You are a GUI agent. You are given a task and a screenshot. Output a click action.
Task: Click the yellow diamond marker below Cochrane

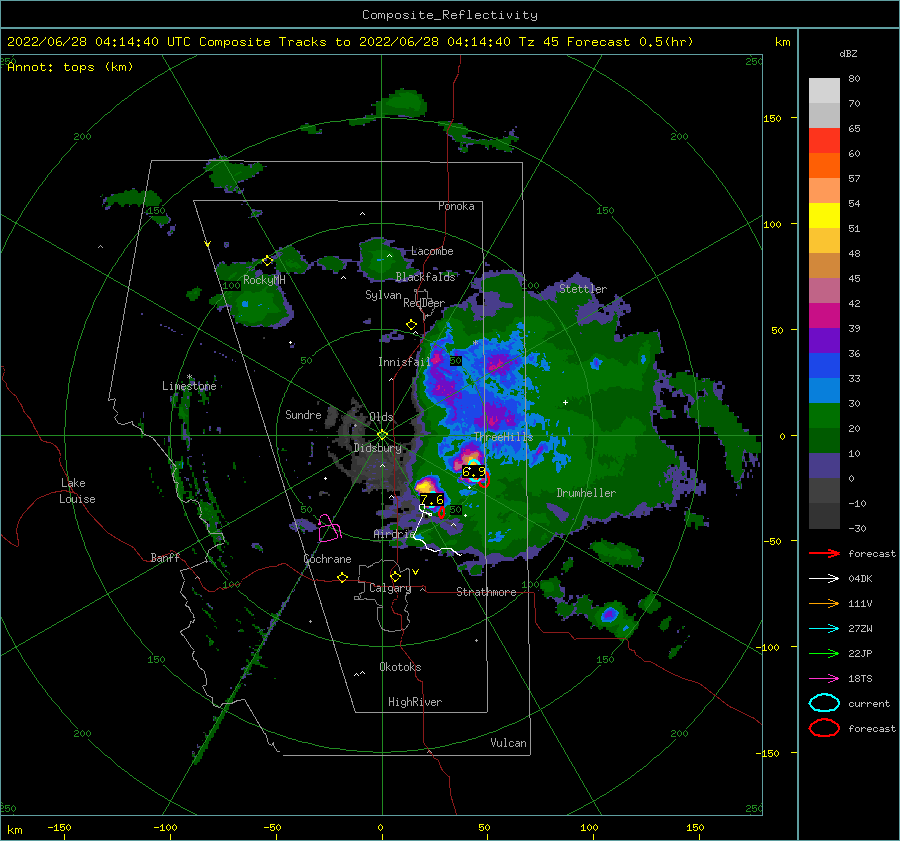343,578
